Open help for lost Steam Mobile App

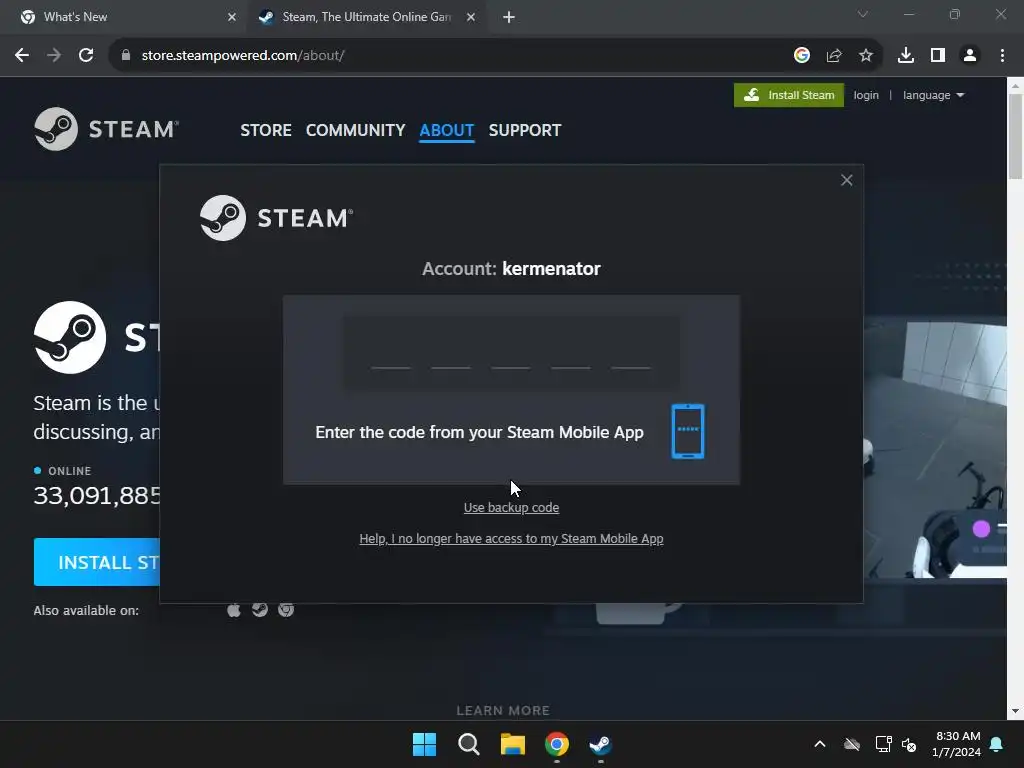coord(511,539)
